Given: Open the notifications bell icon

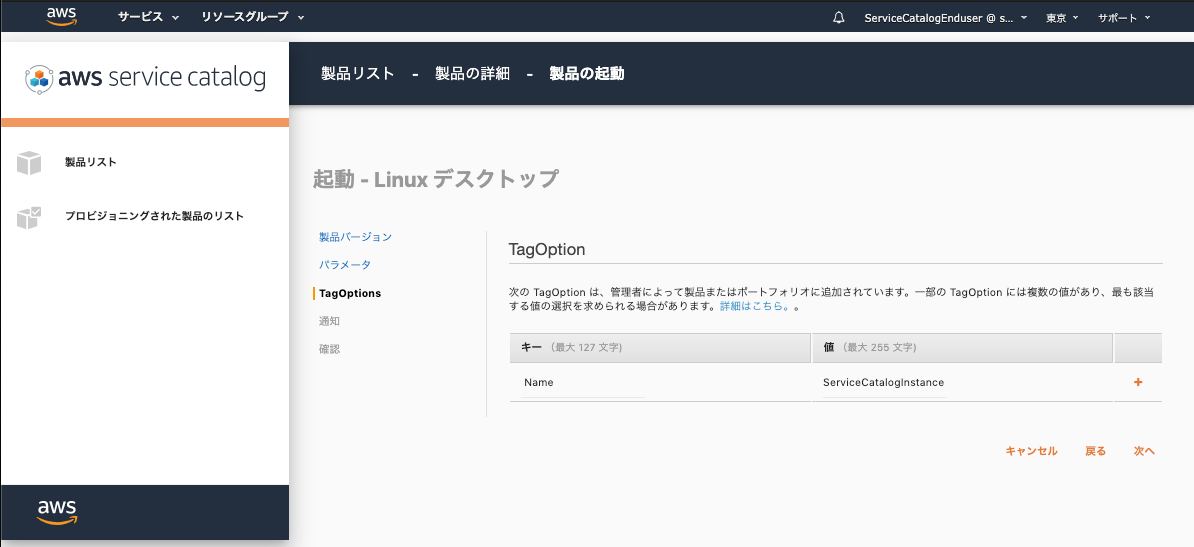Looking at the screenshot, I should tap(838, 18).
